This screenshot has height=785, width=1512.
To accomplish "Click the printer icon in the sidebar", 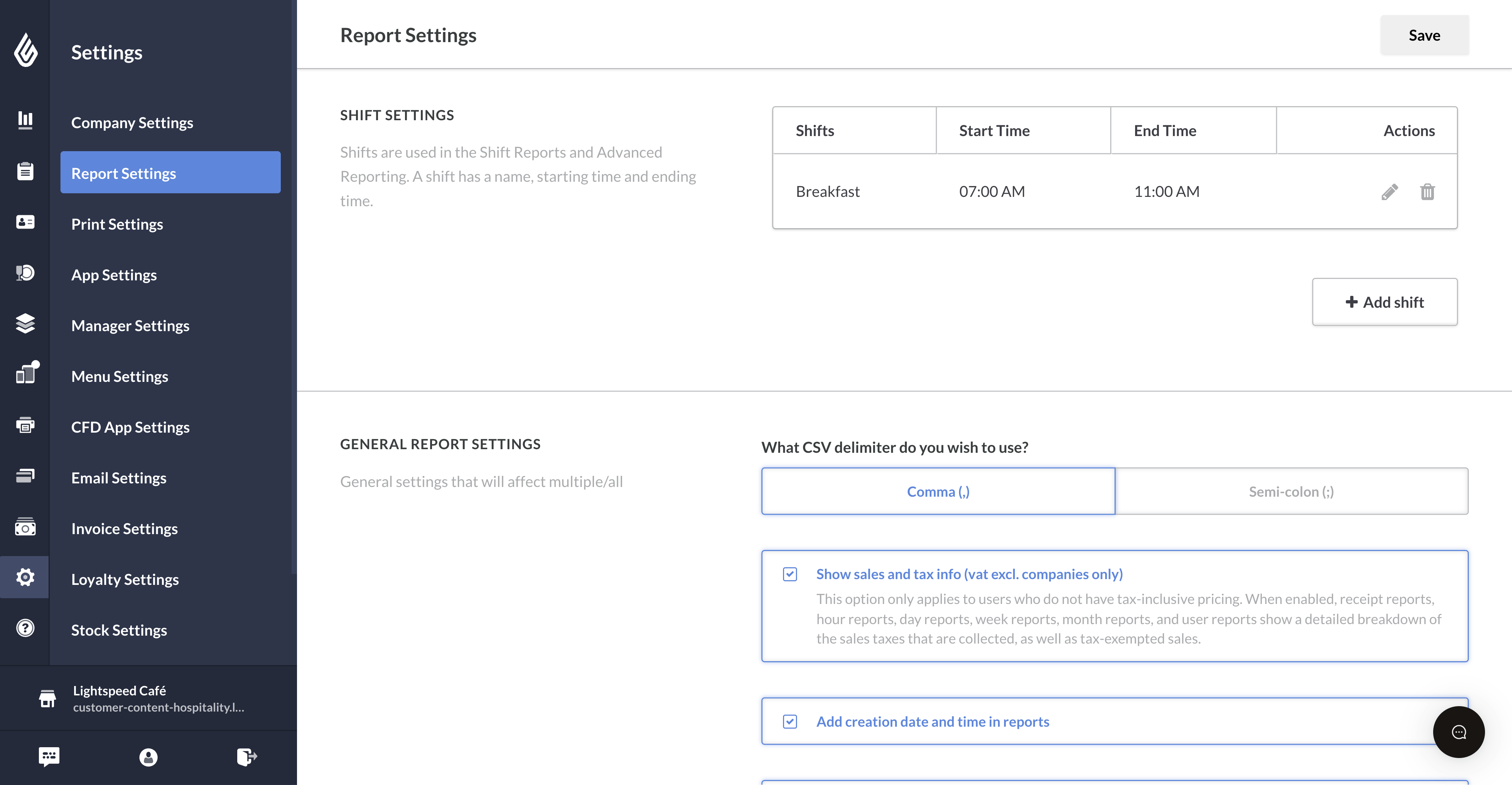I will click(24, 425).
